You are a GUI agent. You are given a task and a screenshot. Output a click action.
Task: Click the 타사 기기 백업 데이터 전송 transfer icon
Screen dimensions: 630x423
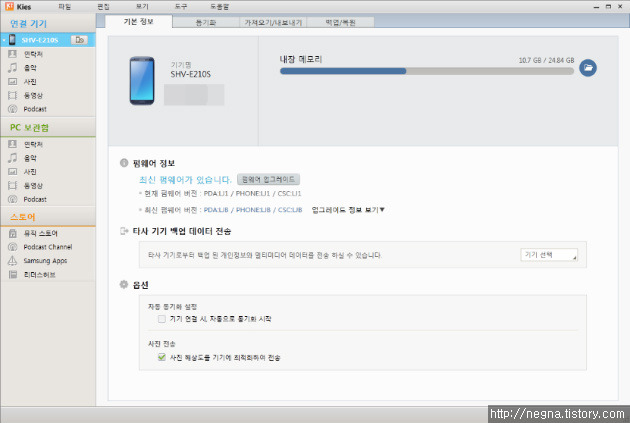pyautogui.click(x=124, y=231)
